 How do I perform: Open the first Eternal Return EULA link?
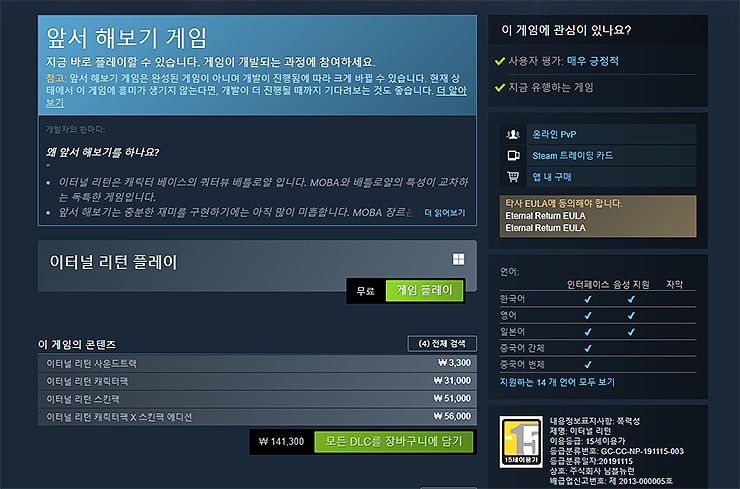(545, 216)
